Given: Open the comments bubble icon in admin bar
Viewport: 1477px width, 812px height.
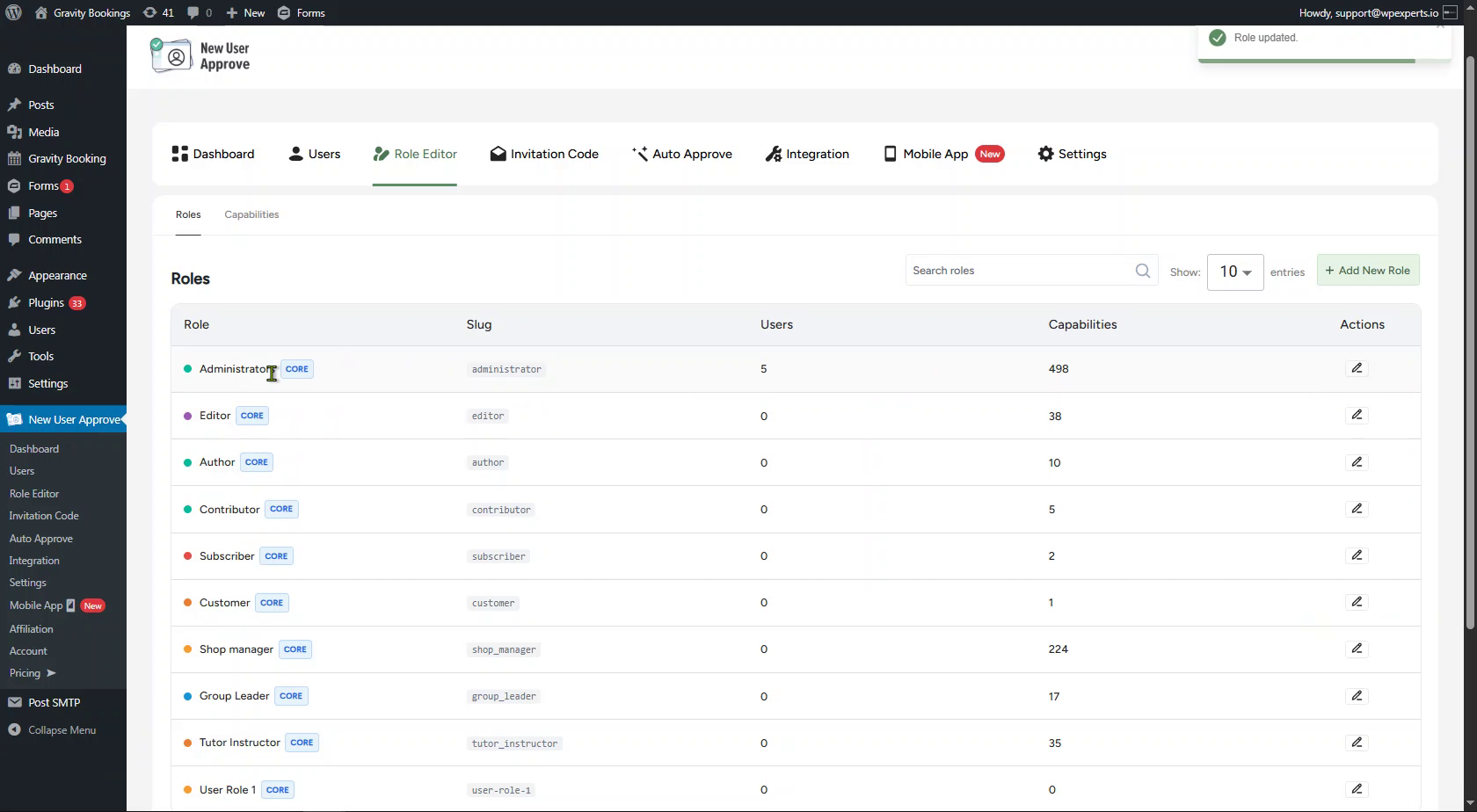Looking at the screenshot, I should pyautogui.click(x=200, y=12).
